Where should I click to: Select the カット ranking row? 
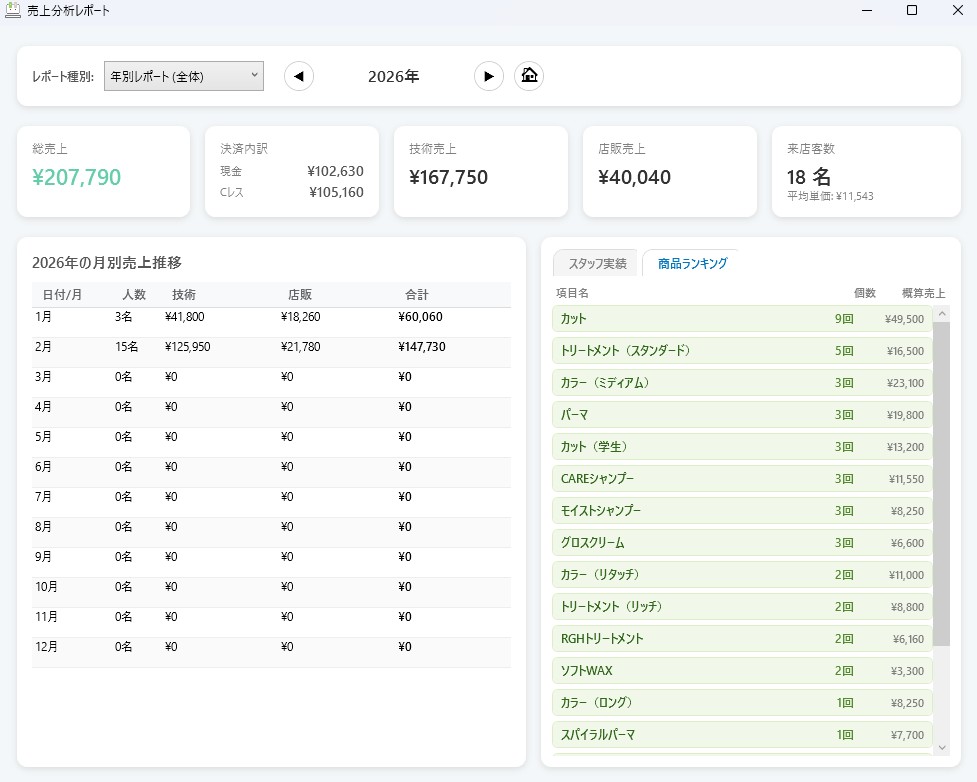click(x=741, y=319)
